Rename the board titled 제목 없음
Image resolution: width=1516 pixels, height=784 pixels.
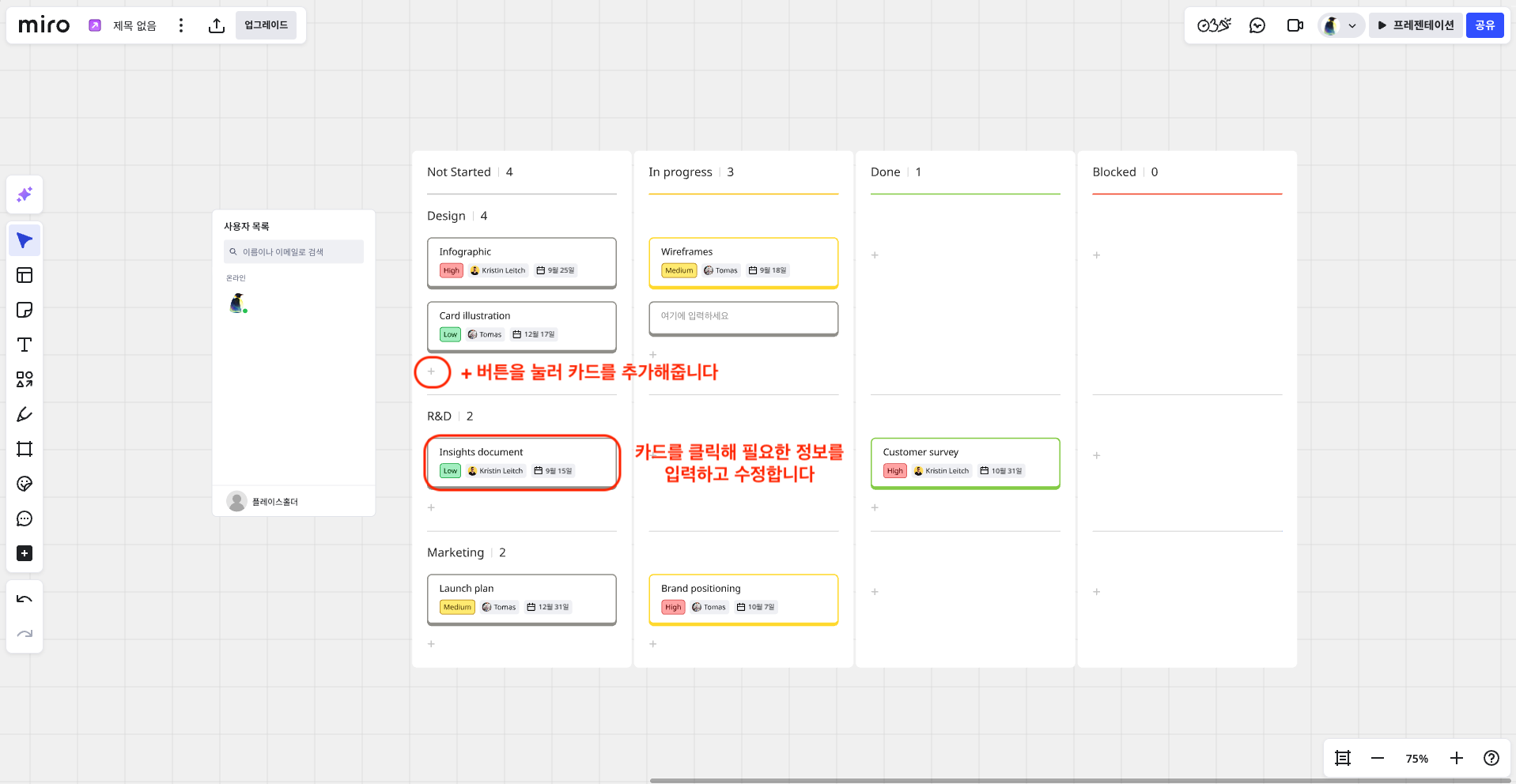pos(133,24)
